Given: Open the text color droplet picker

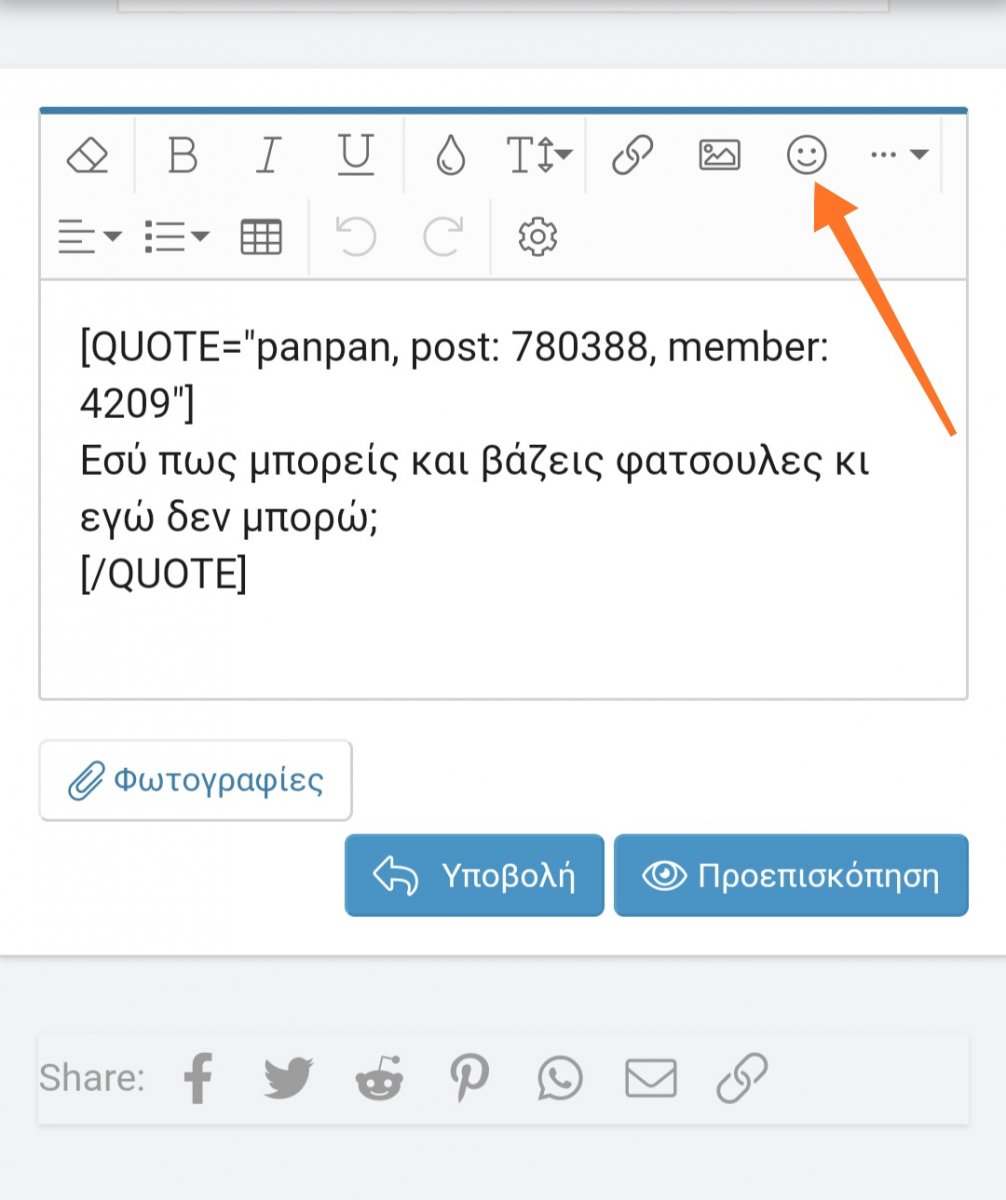Looking at the screenshot, I should point(450,156).
